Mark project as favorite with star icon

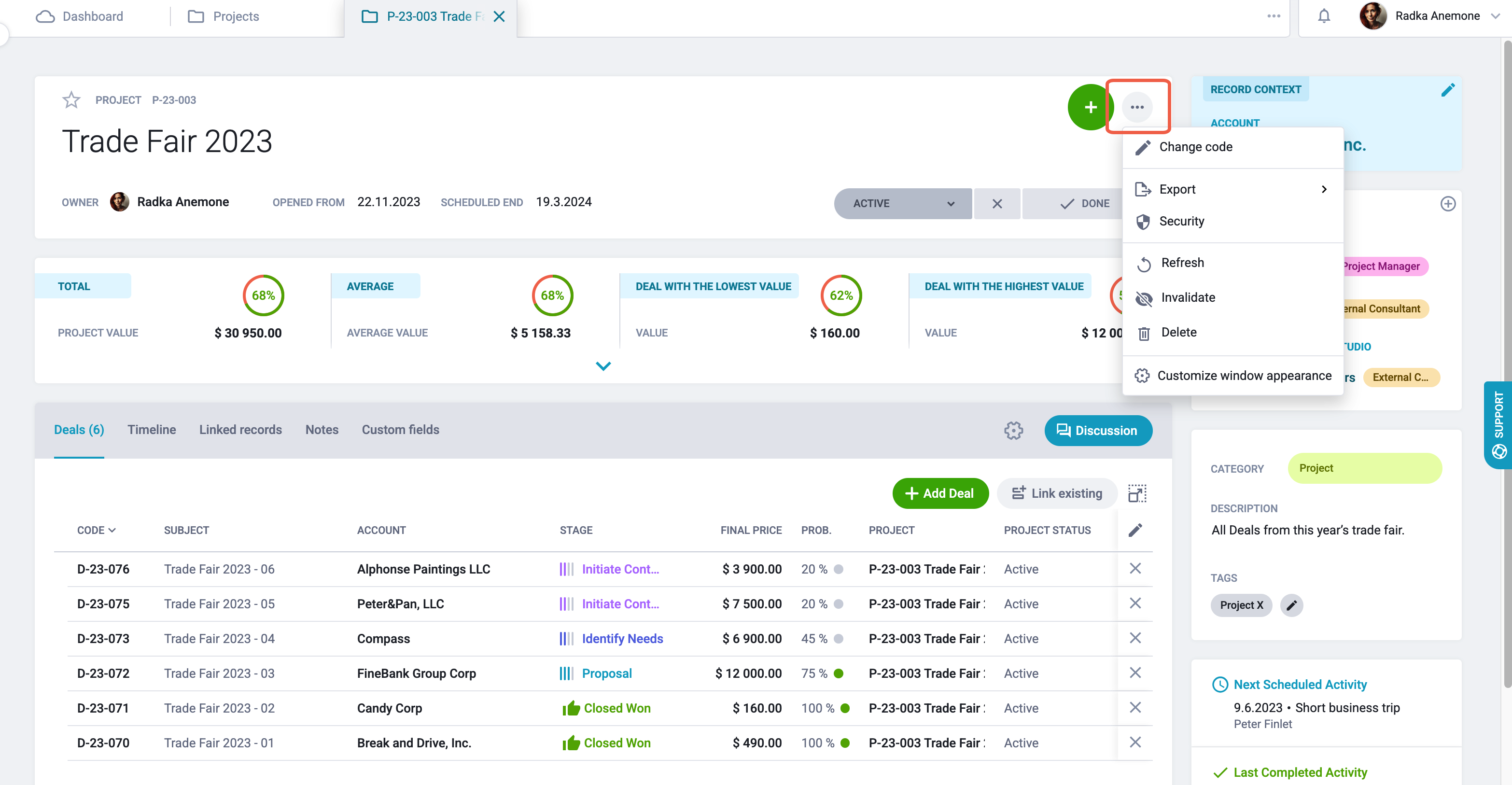point(71,100)
